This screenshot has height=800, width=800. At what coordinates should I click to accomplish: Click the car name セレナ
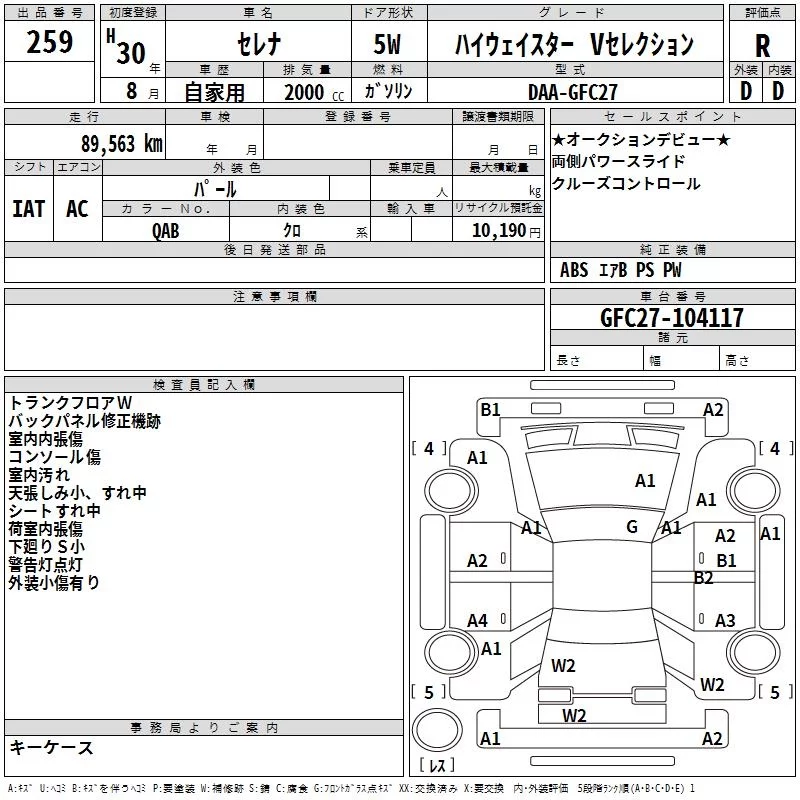259,43
